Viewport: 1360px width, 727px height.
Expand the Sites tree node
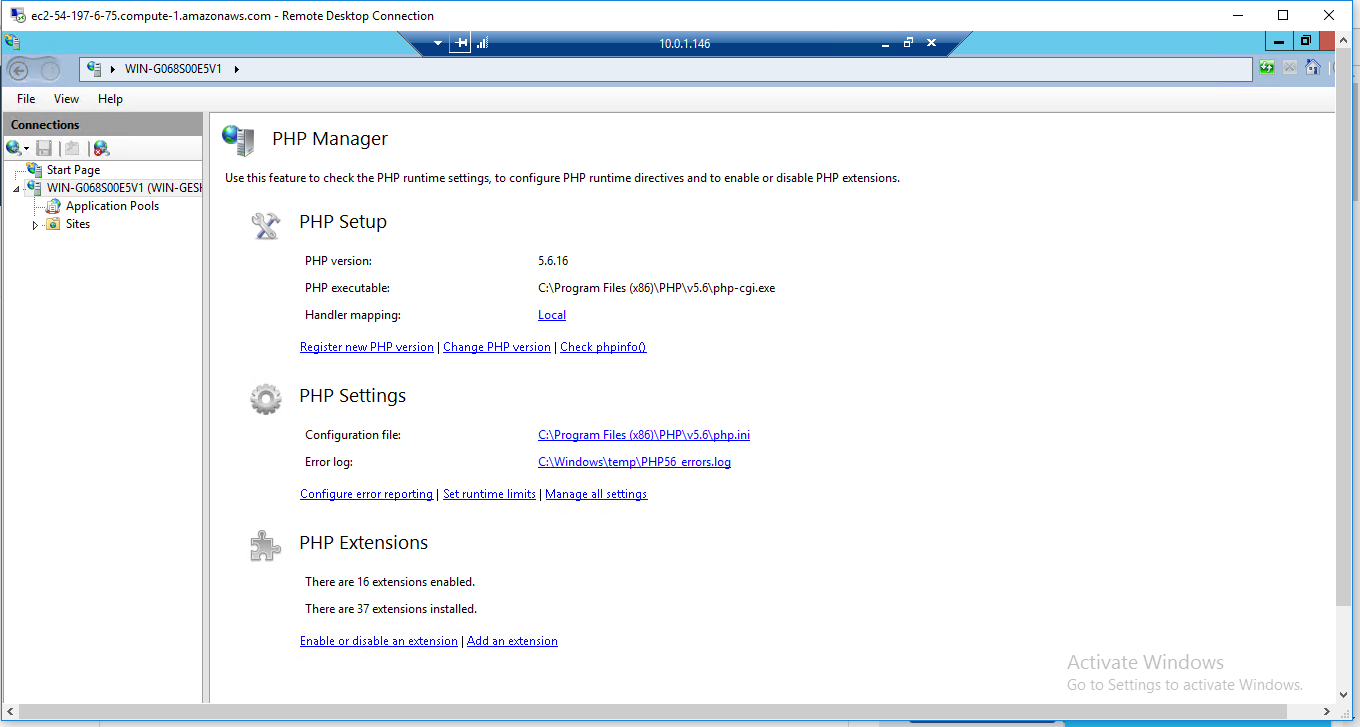[36, 224]
